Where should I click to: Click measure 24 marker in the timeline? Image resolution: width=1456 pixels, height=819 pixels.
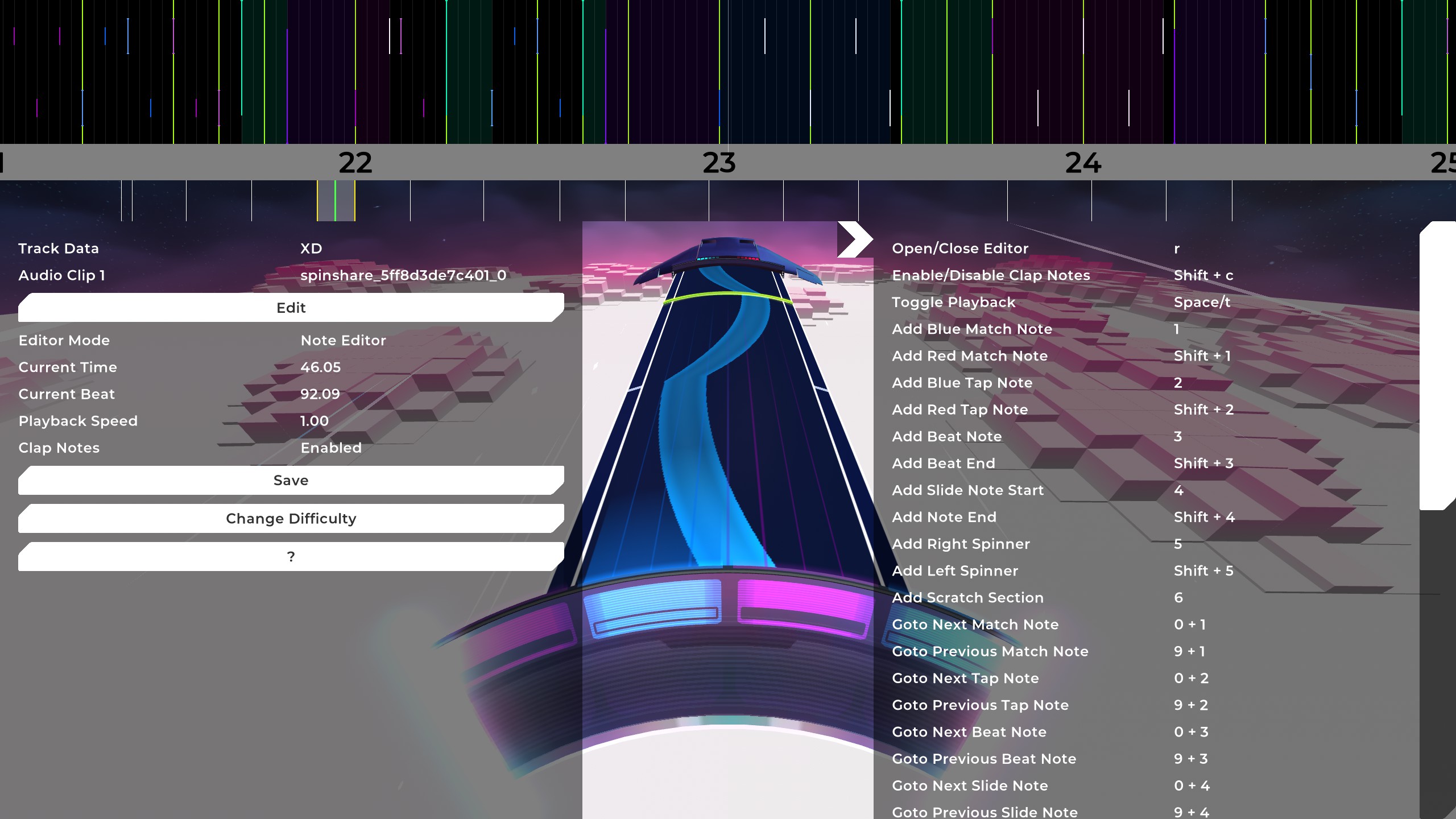(x=1083, y=163)
